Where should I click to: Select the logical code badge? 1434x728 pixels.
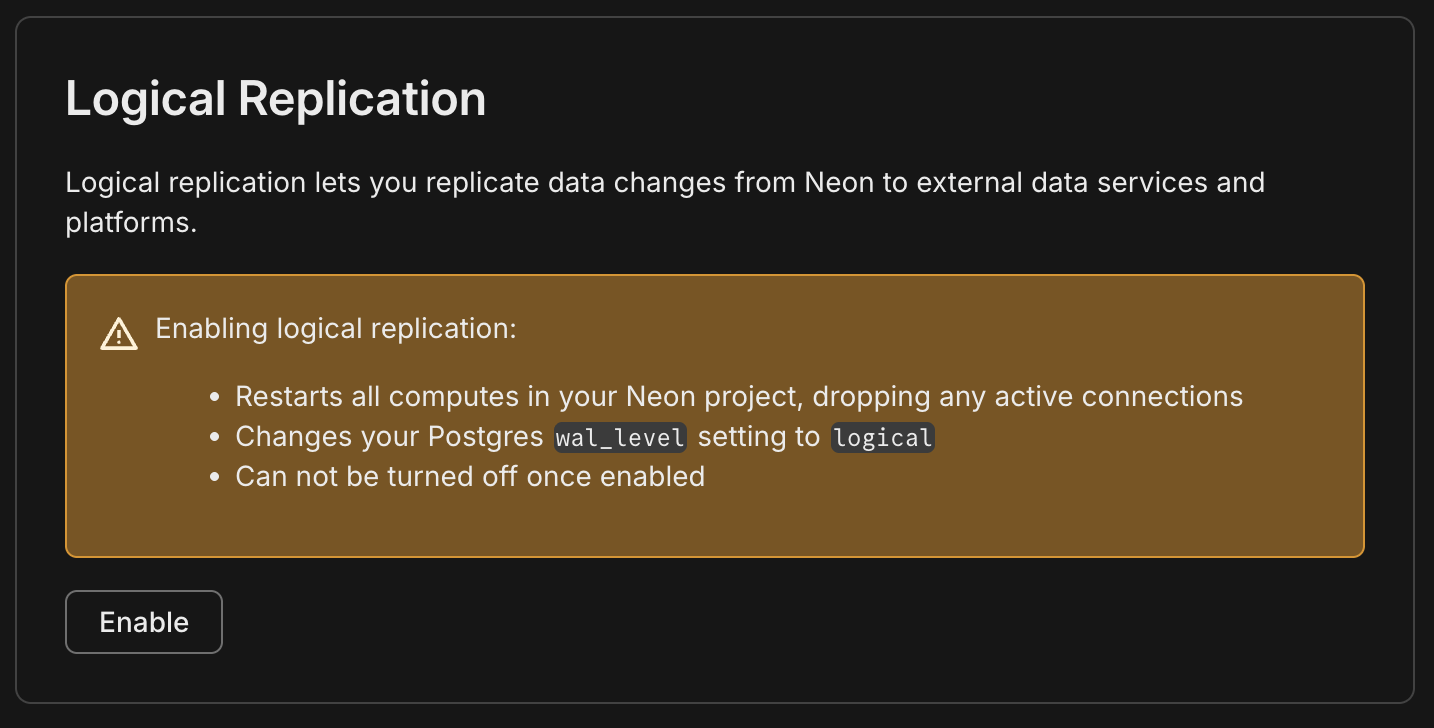[882, 437]
